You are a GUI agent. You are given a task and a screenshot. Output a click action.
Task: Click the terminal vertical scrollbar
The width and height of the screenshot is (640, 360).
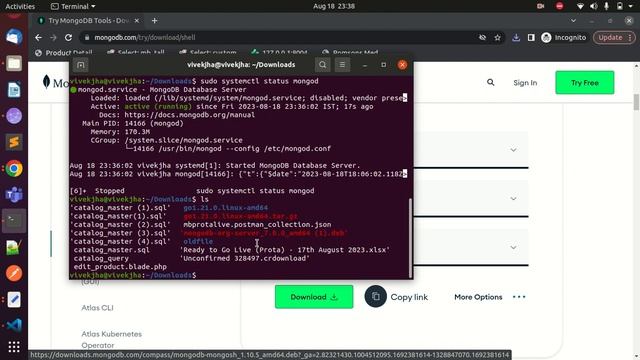(x=410, y=238)
